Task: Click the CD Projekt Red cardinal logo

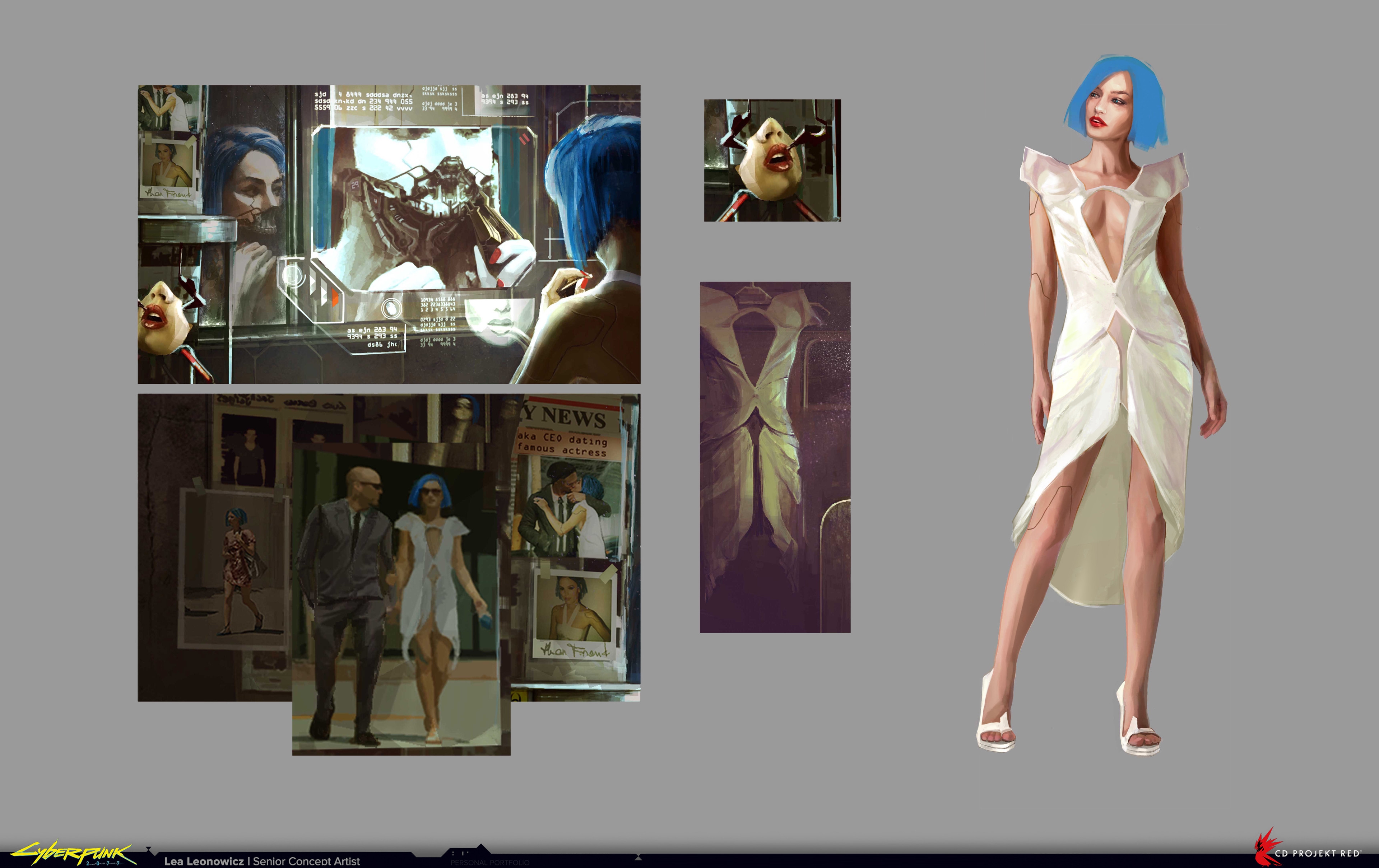Action: point(1264,851)
